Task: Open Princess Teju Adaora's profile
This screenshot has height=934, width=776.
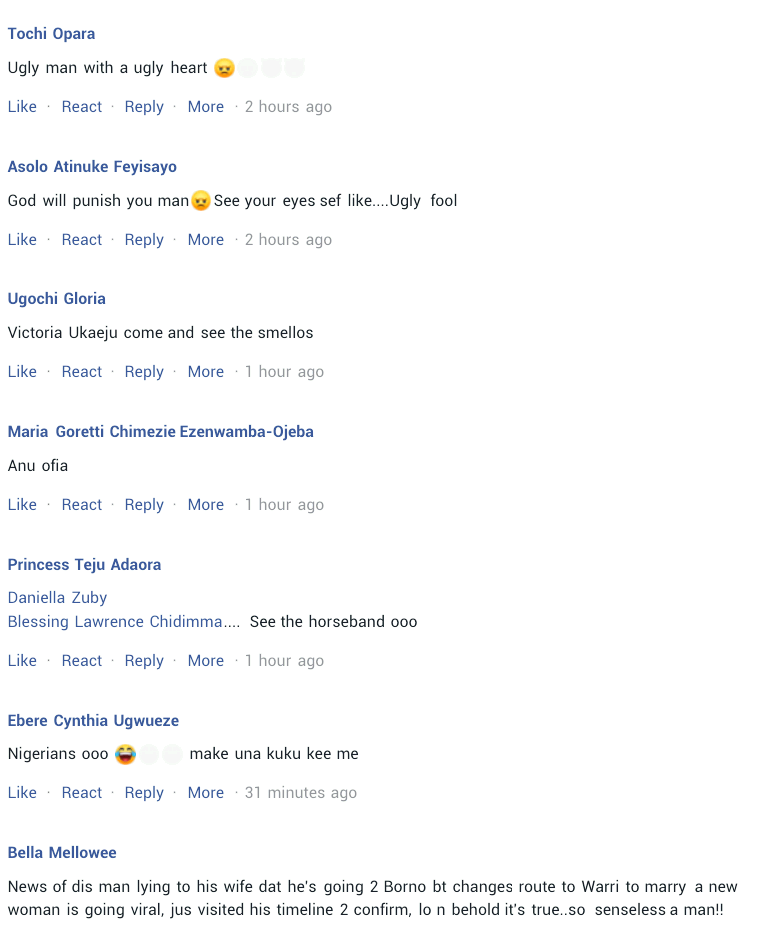Action: pyautogui.click(x=85, y=565)
